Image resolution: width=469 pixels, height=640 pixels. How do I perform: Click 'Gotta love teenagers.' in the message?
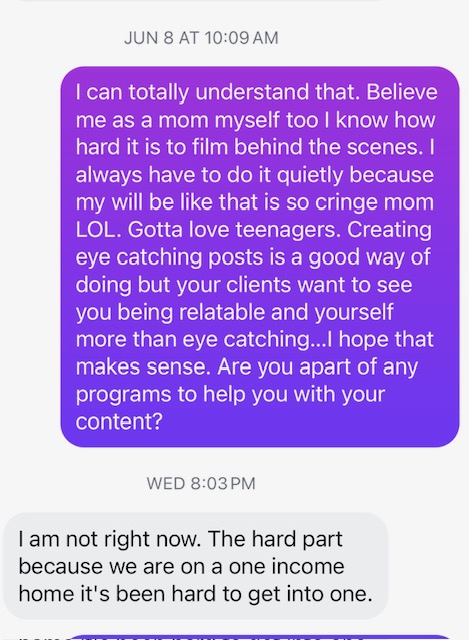[x=234, y=230]
